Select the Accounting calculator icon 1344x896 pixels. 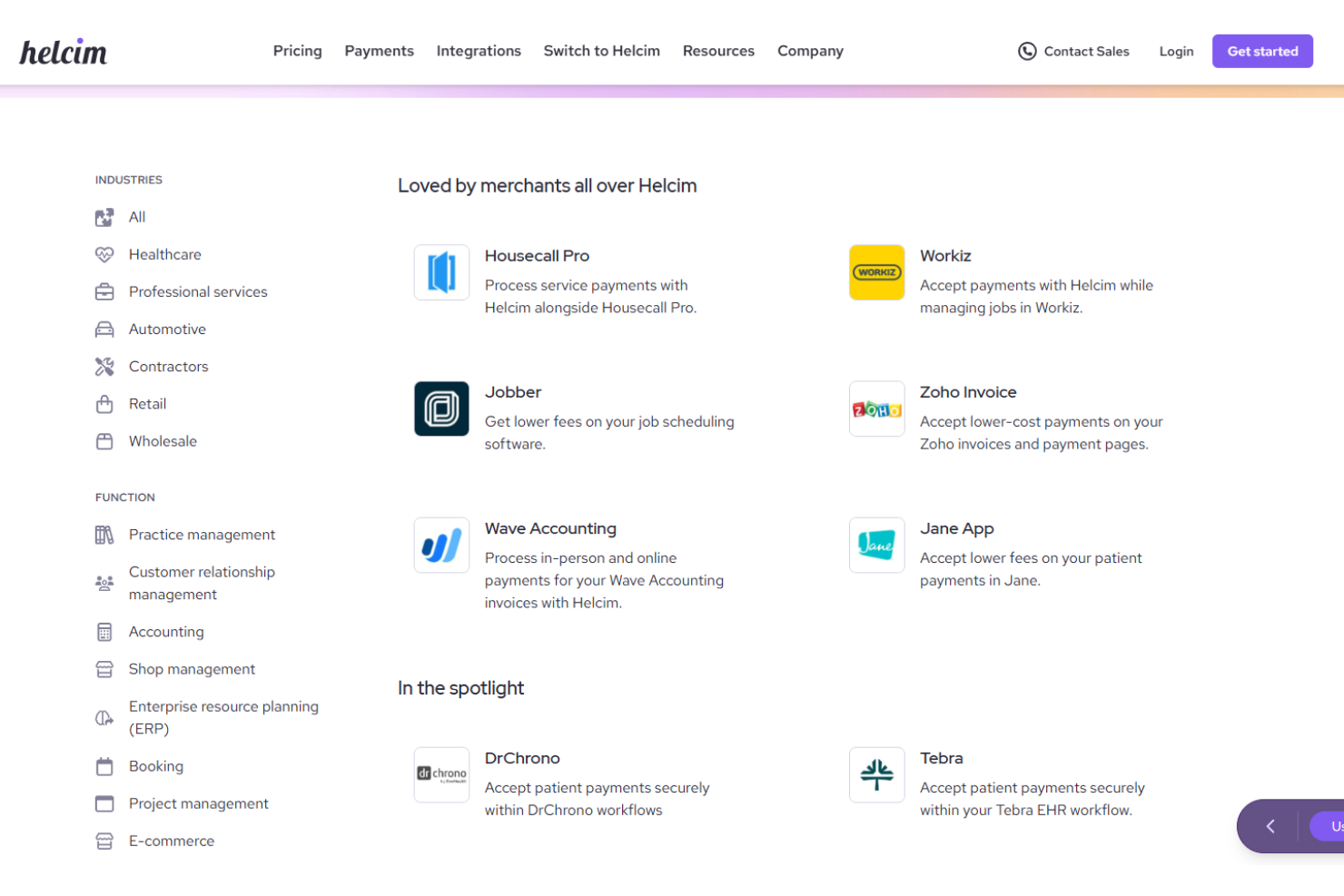pyautogui.click(x=104, y=631)
